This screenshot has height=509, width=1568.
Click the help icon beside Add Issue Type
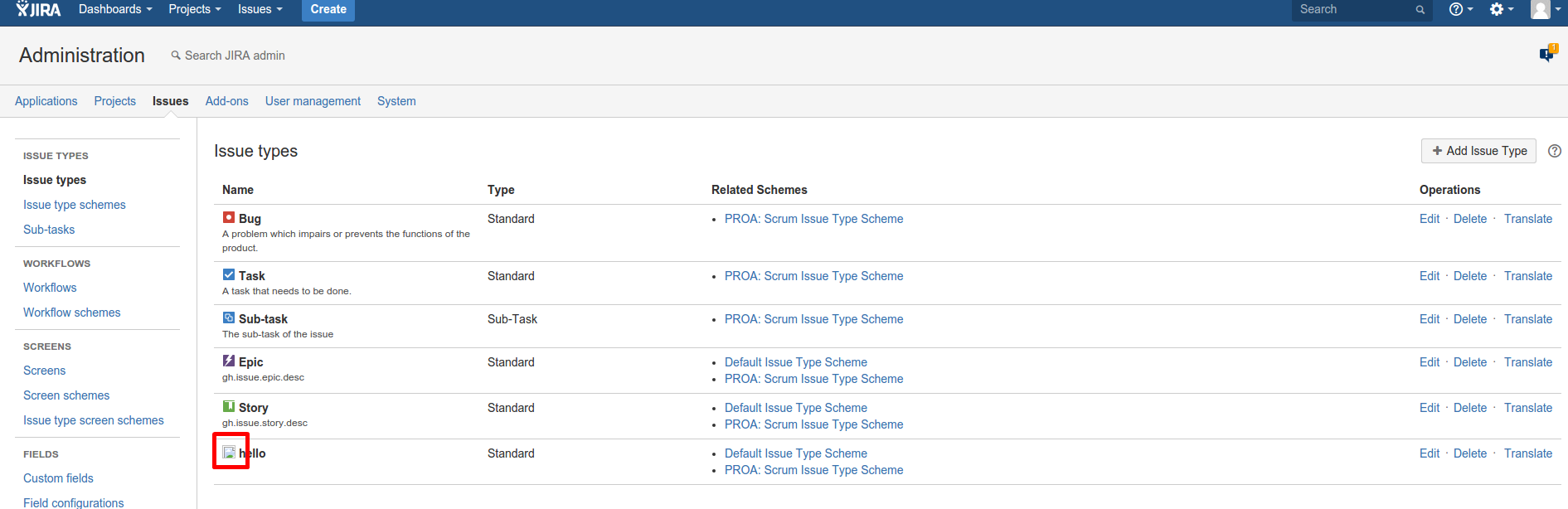point(1555,151)
